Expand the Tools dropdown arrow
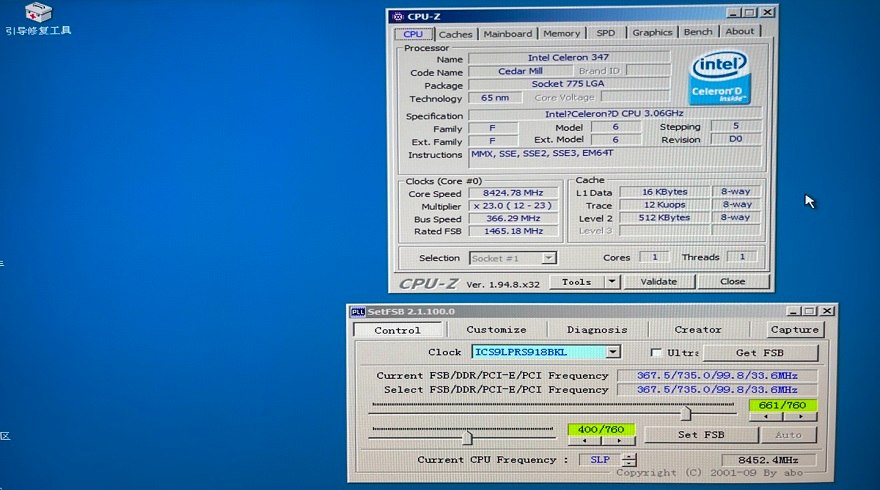 pyautogui.click(x=612, y=282)
